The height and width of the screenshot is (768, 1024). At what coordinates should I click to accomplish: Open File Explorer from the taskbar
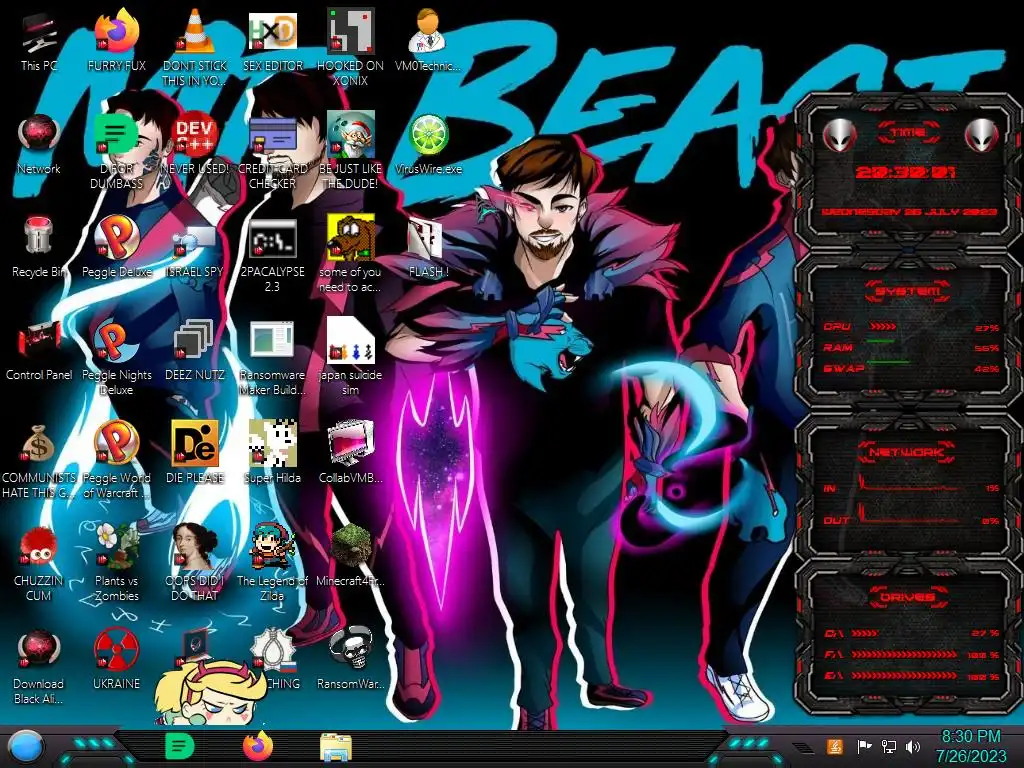tap(336, 747)
